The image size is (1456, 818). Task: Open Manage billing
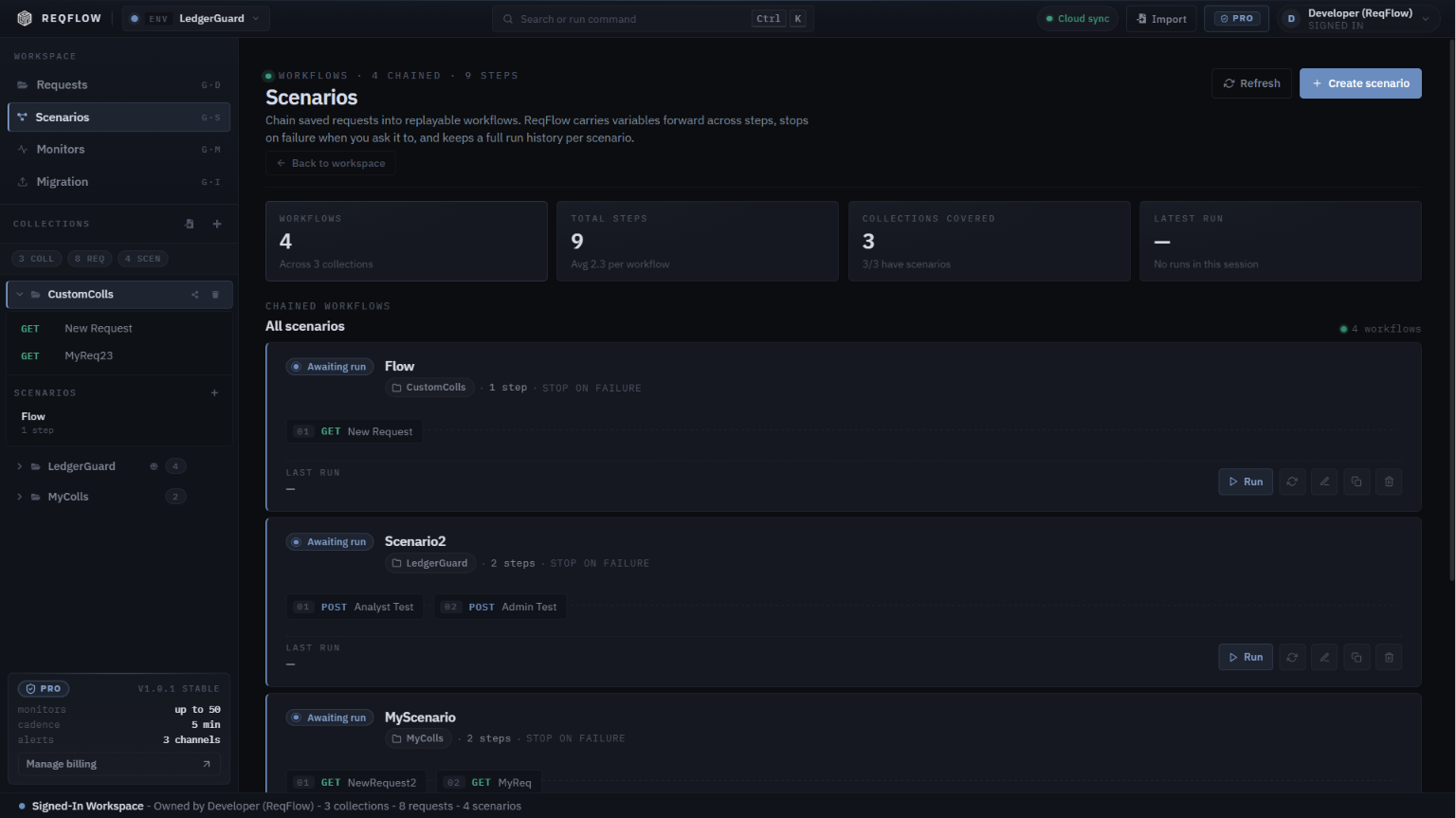click(x=118, y=764)
